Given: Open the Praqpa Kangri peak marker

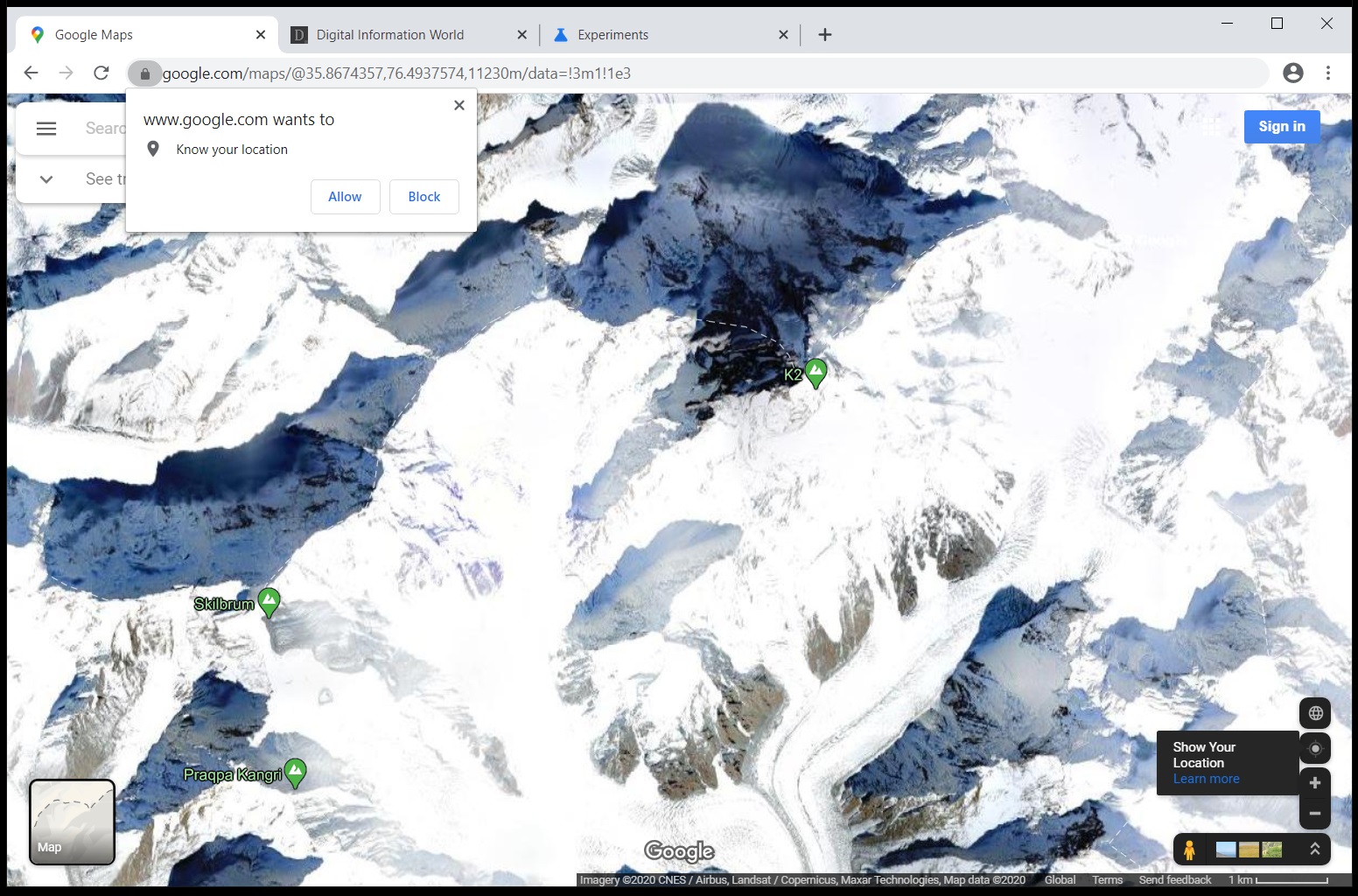Looking at the screenshot, I should (x=296, y=773).
